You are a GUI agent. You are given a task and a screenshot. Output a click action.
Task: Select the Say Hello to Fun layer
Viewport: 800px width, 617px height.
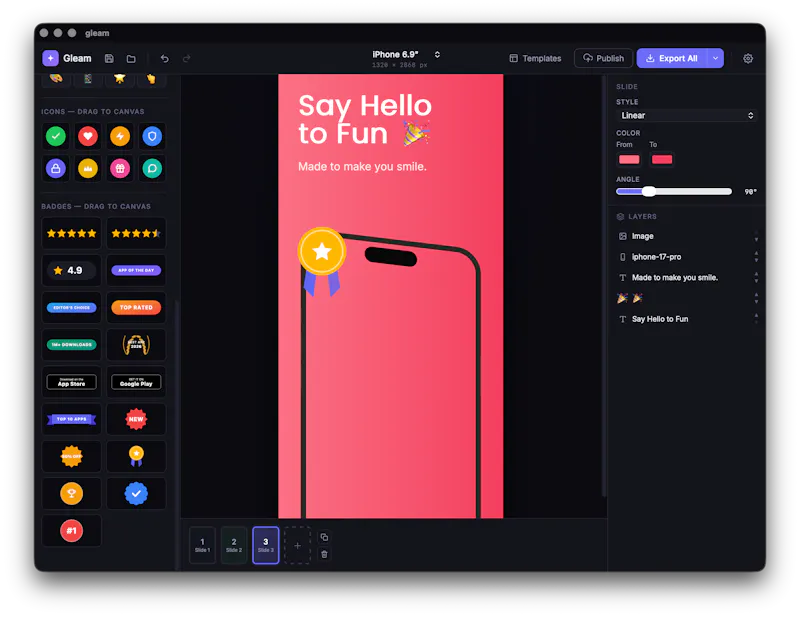[x=683, y=319]
